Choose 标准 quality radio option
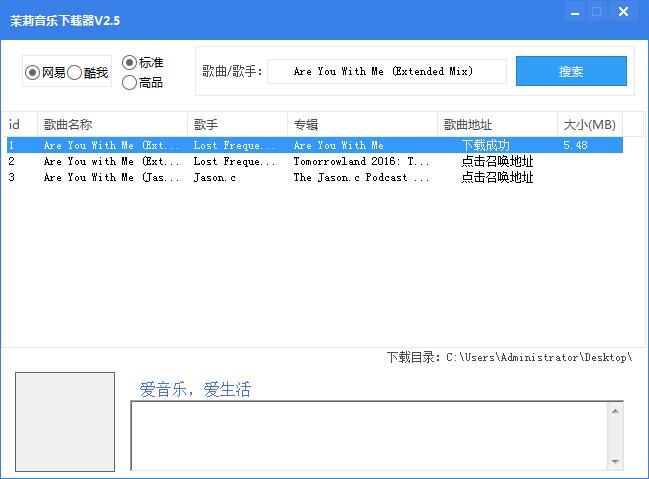 coord(142,63)
